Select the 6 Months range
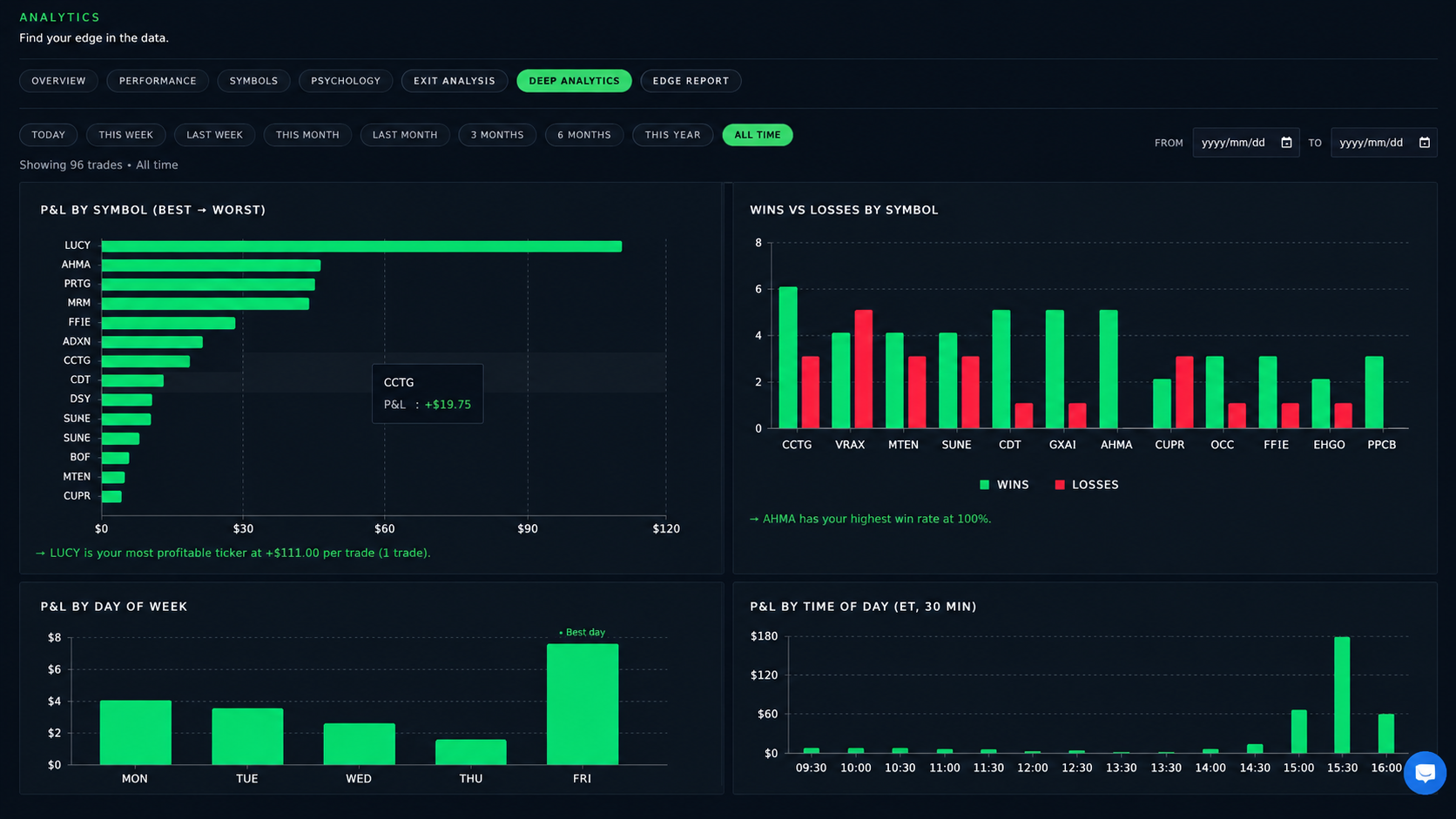Screen dimensions: 1456x819 (584, 135)
